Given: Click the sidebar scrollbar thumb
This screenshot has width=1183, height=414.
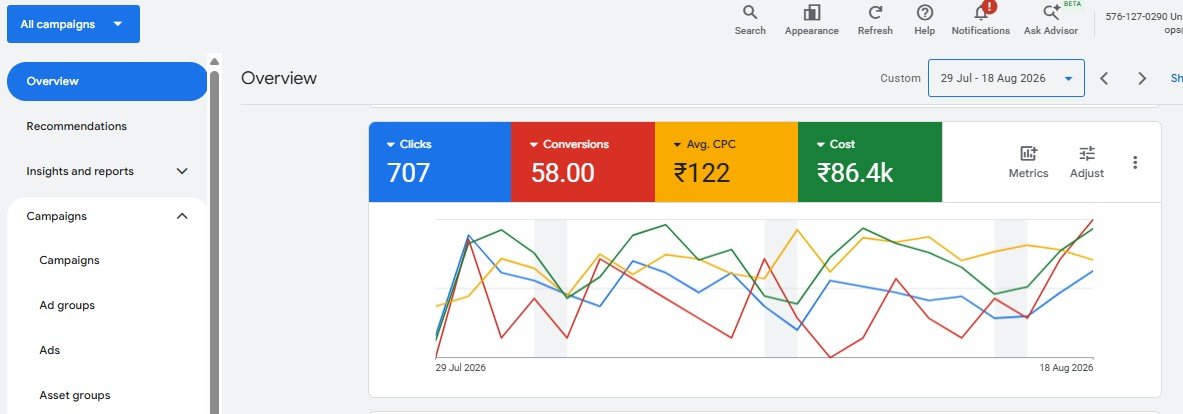Looking at the screenshot, I should click(x=214, y=241).
